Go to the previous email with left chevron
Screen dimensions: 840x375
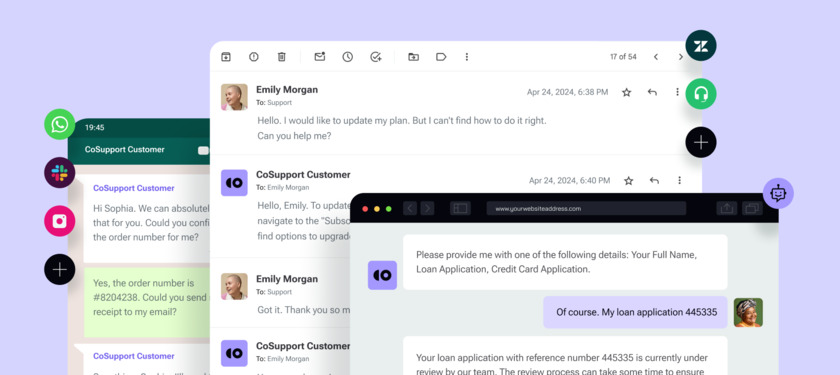pyautogui.click(x=656, y=57)
